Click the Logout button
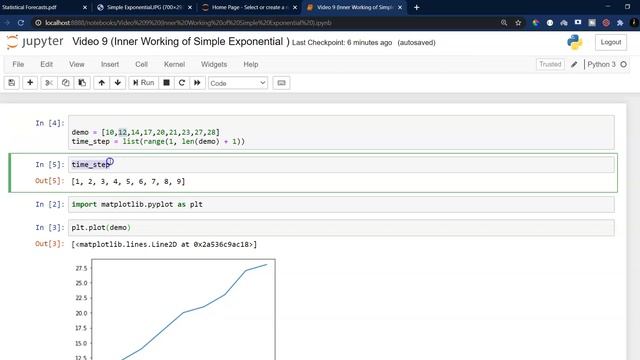The width and height of the screenshot is (640, 360). 611,42
